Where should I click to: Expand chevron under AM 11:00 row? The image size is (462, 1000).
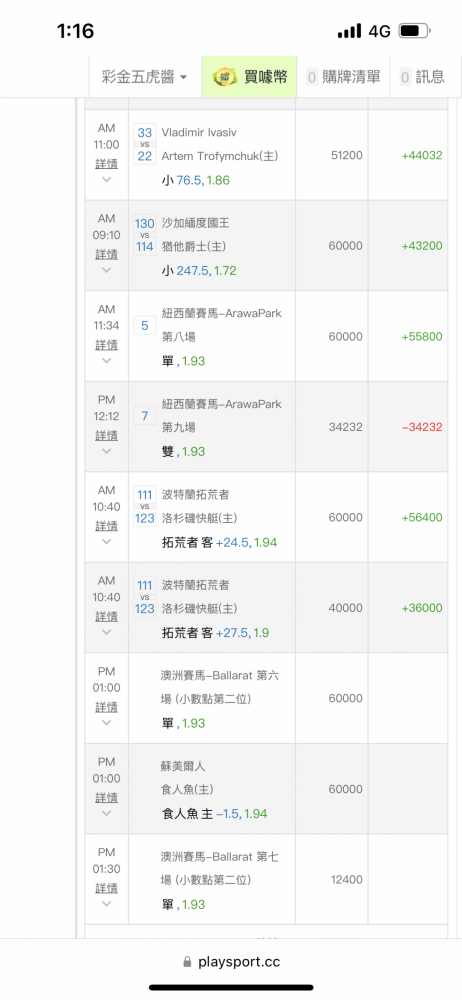coord(107,180)
